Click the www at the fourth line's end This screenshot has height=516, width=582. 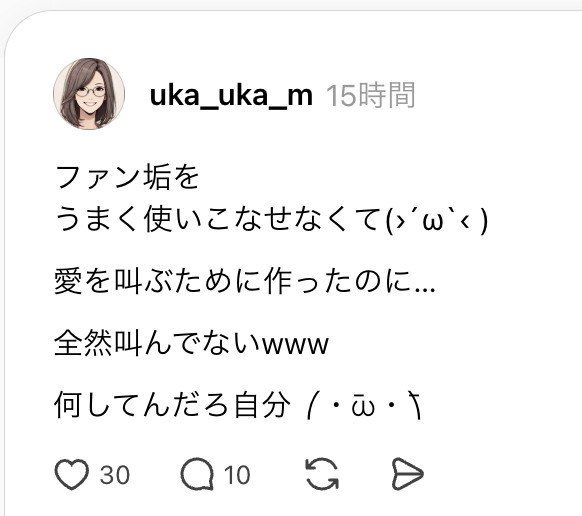coord(295,345)
